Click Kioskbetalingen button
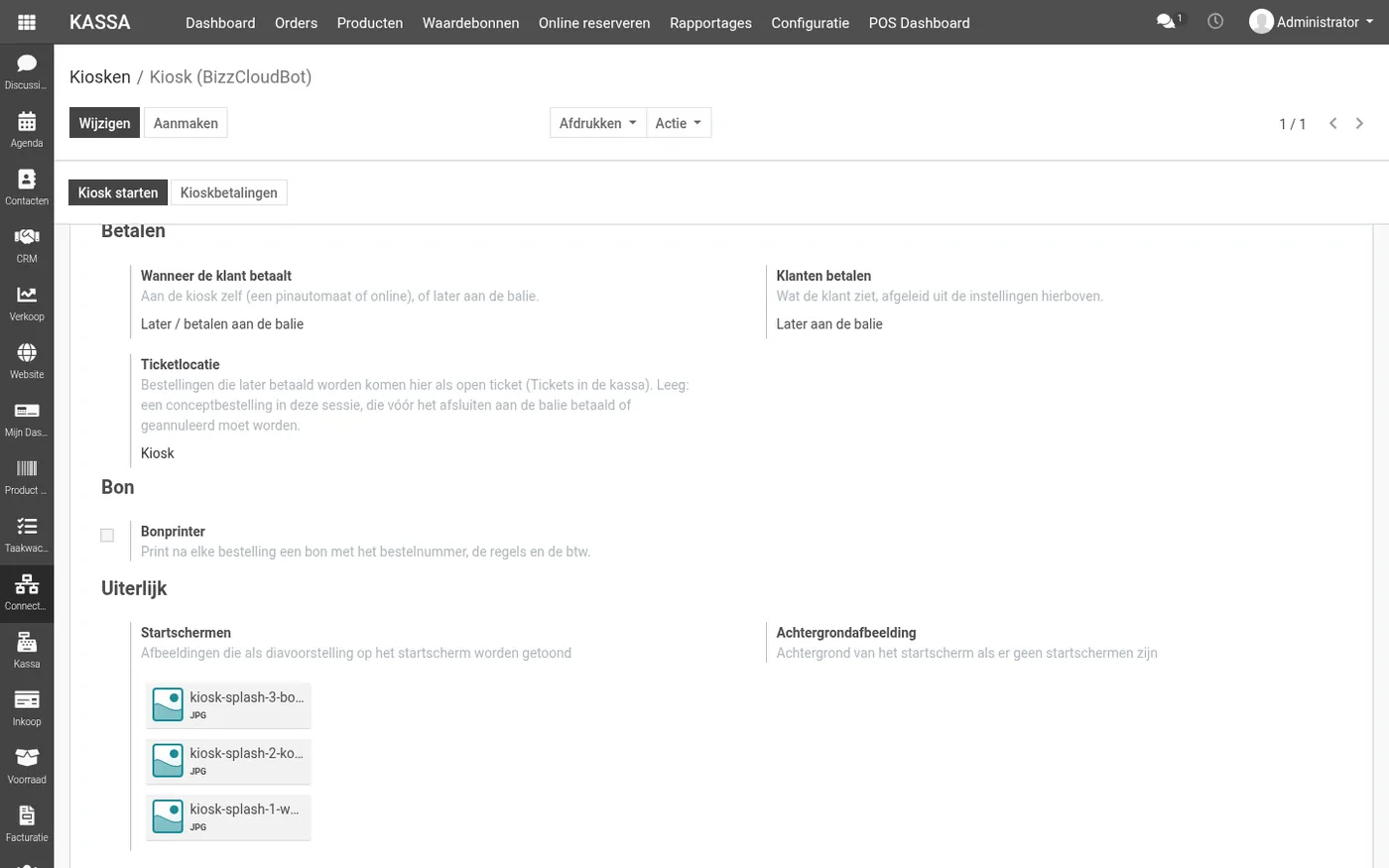The height and width of the screenshot is (868, 1389). (x=229, y=192)
